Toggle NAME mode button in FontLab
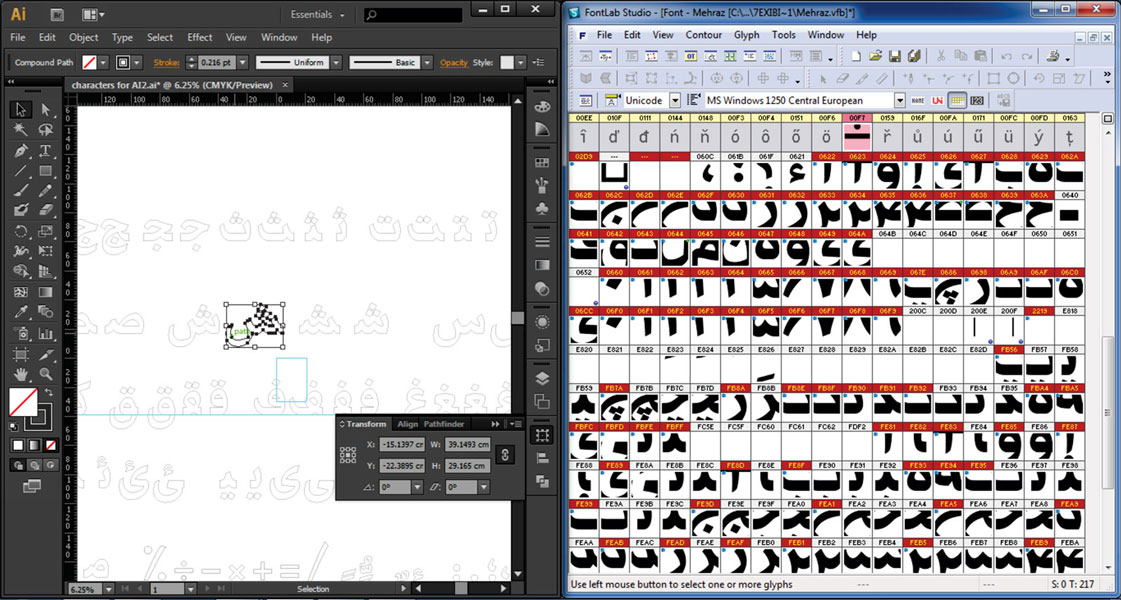 919,100
